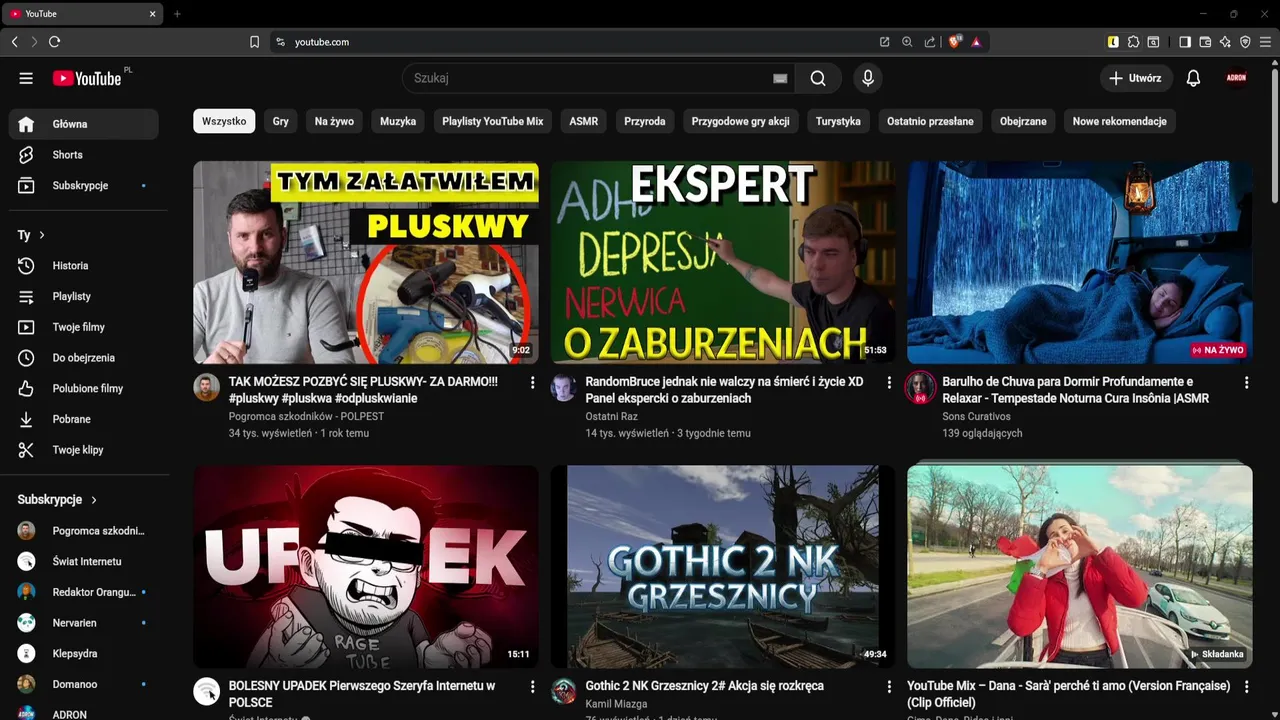Select Ostatnio przesłane chip
Screen dimensions: 1280x720
click(x=930, y=121)
